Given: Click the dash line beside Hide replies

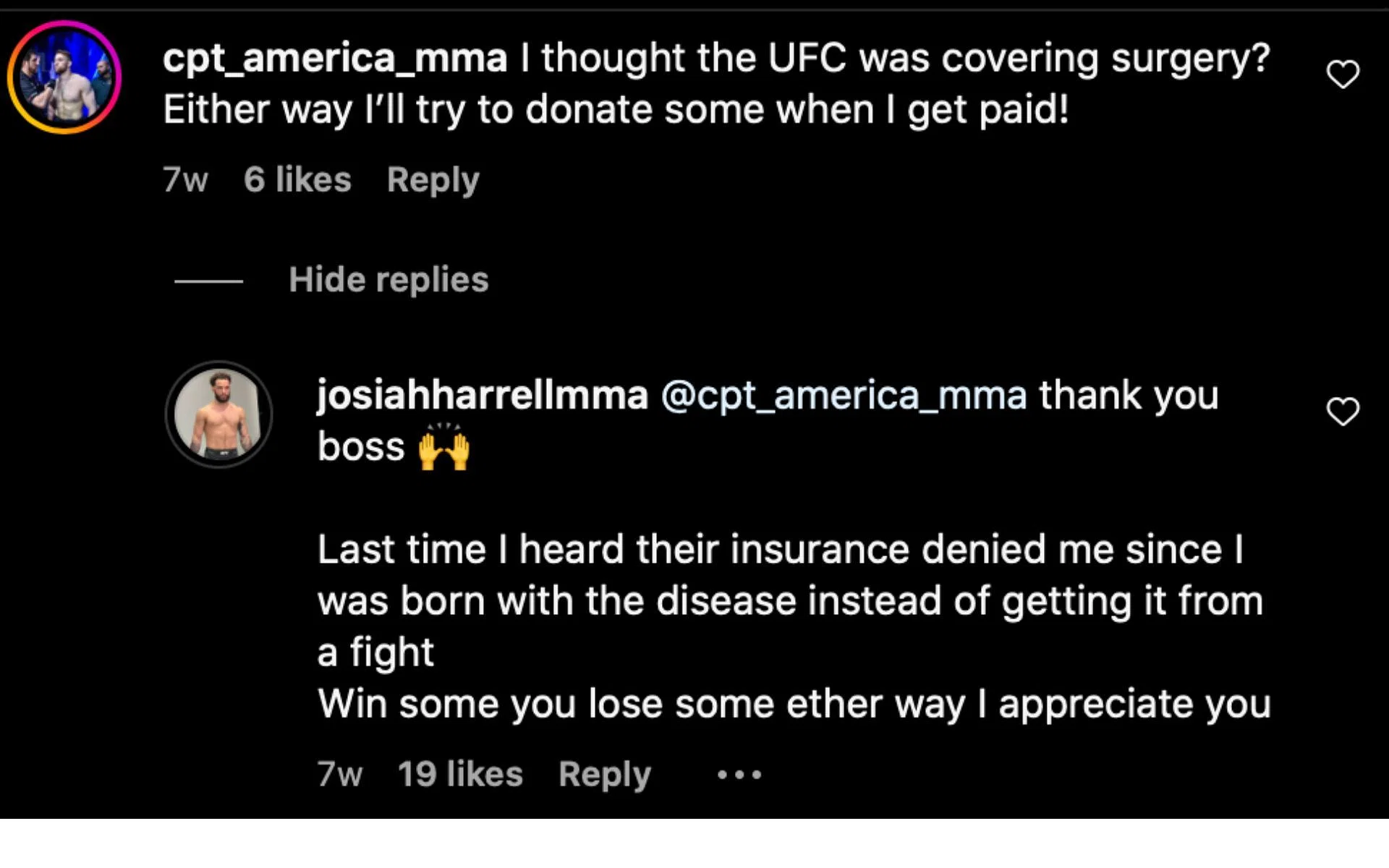Looking at the screenshot, I should click(208, 281).
